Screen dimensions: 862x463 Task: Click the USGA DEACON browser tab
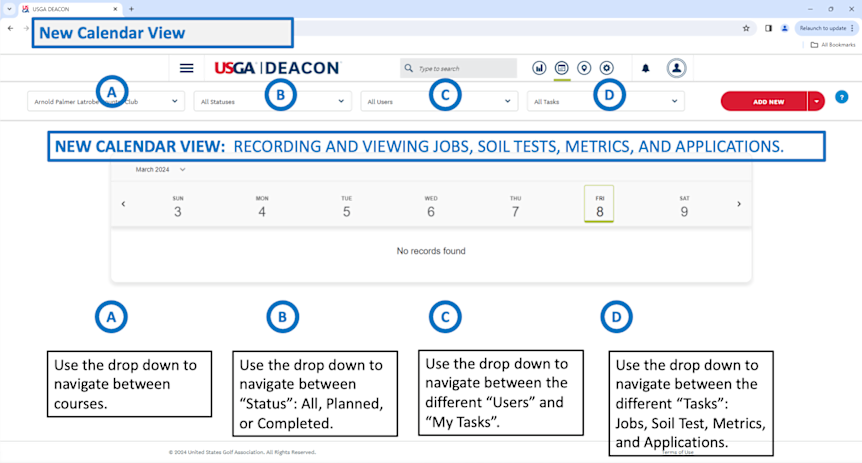(69, 9)
